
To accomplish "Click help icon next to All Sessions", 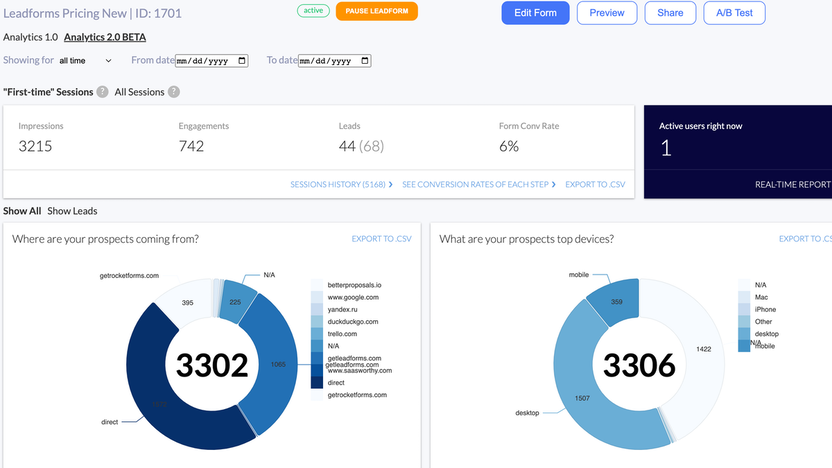I will point(174,92).
